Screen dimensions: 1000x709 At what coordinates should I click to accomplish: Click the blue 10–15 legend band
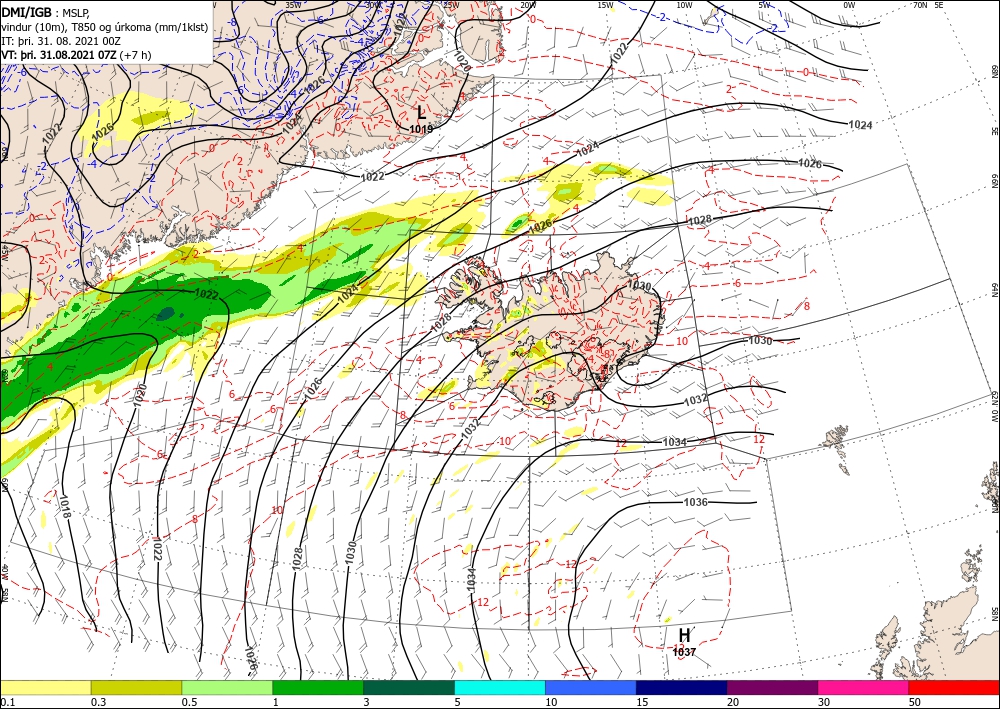(591, 687)
